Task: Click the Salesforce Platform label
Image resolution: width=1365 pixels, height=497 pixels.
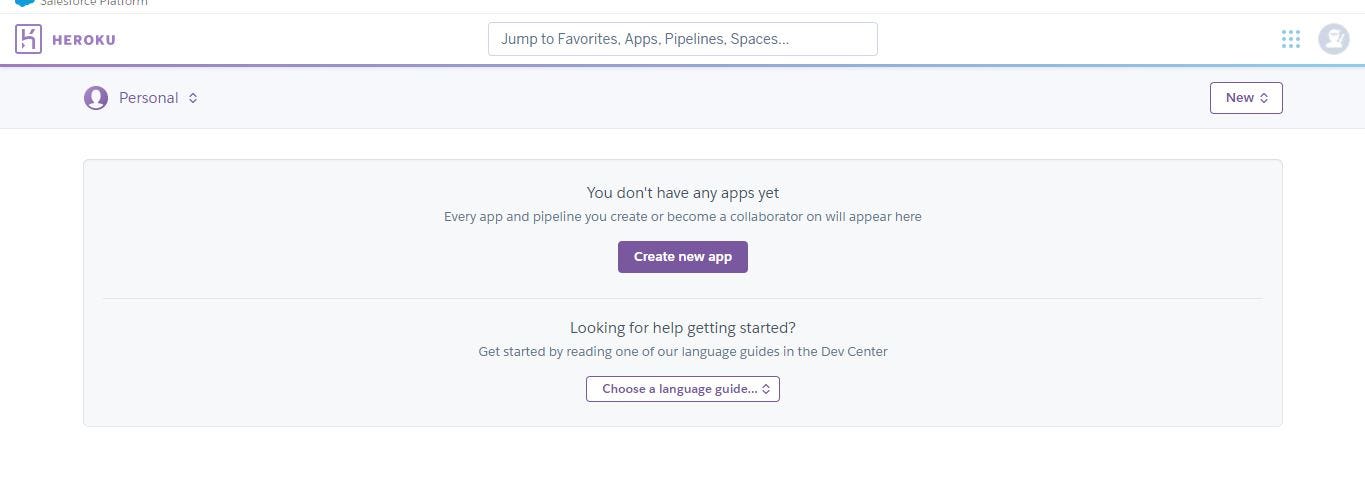Action: click(94, 3)
